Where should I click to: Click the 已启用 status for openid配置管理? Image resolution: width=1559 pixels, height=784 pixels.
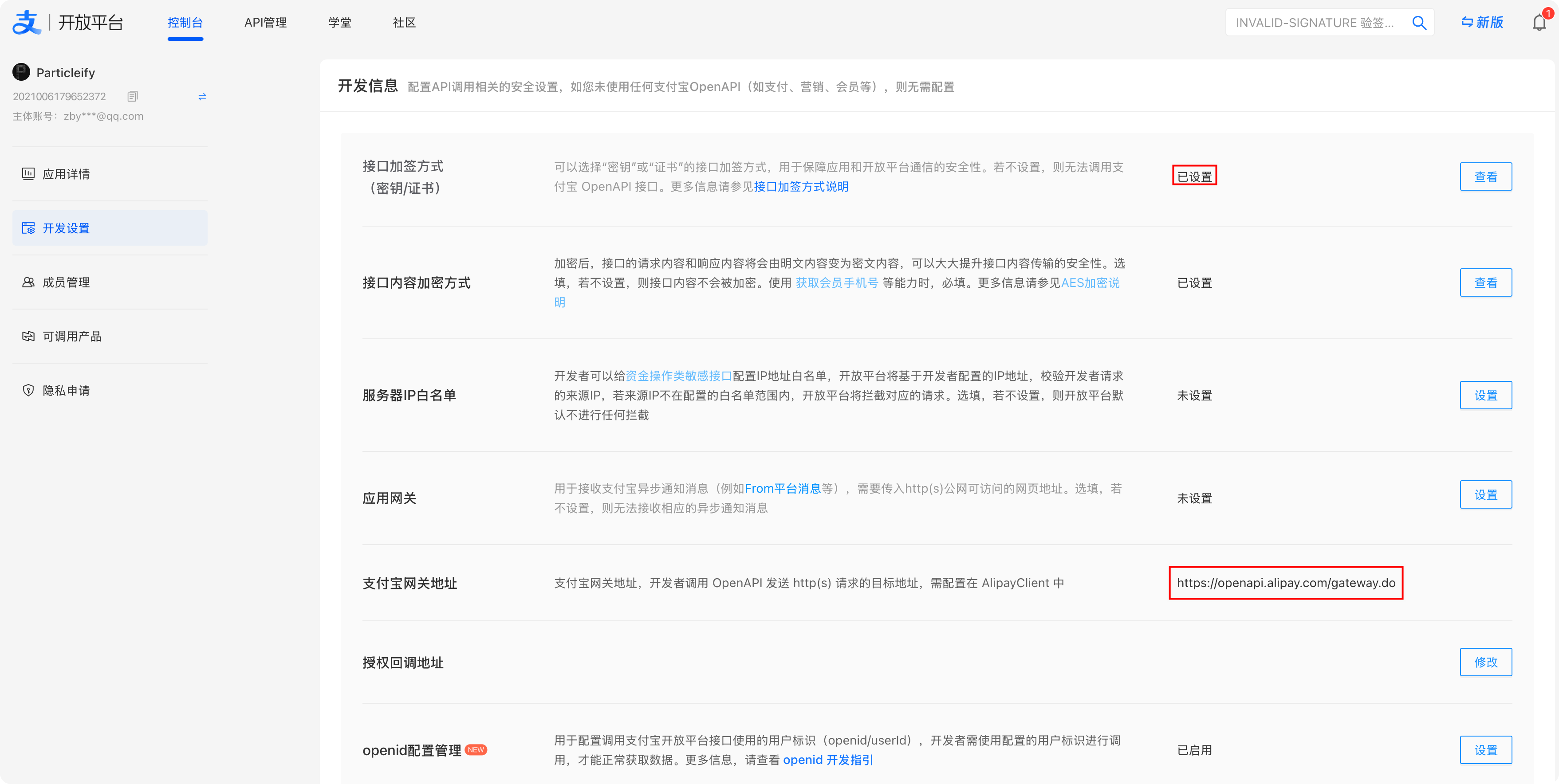[x=1195, y=750]
